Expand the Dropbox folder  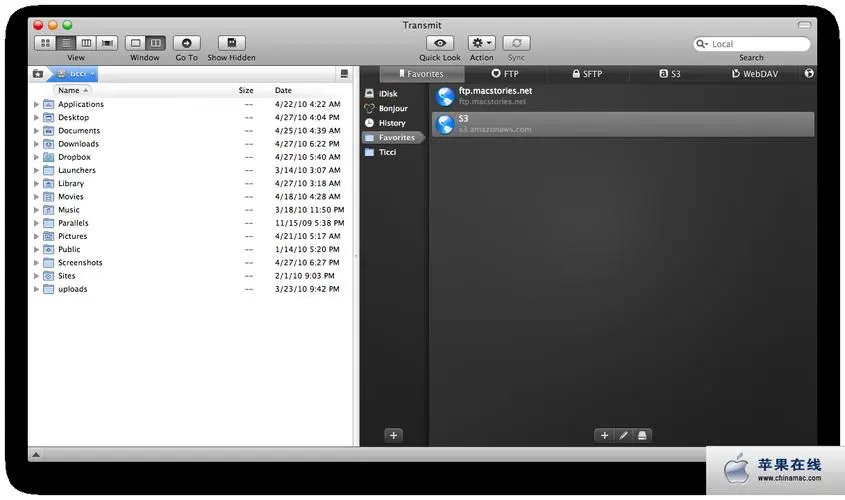[x=36, y=157]
